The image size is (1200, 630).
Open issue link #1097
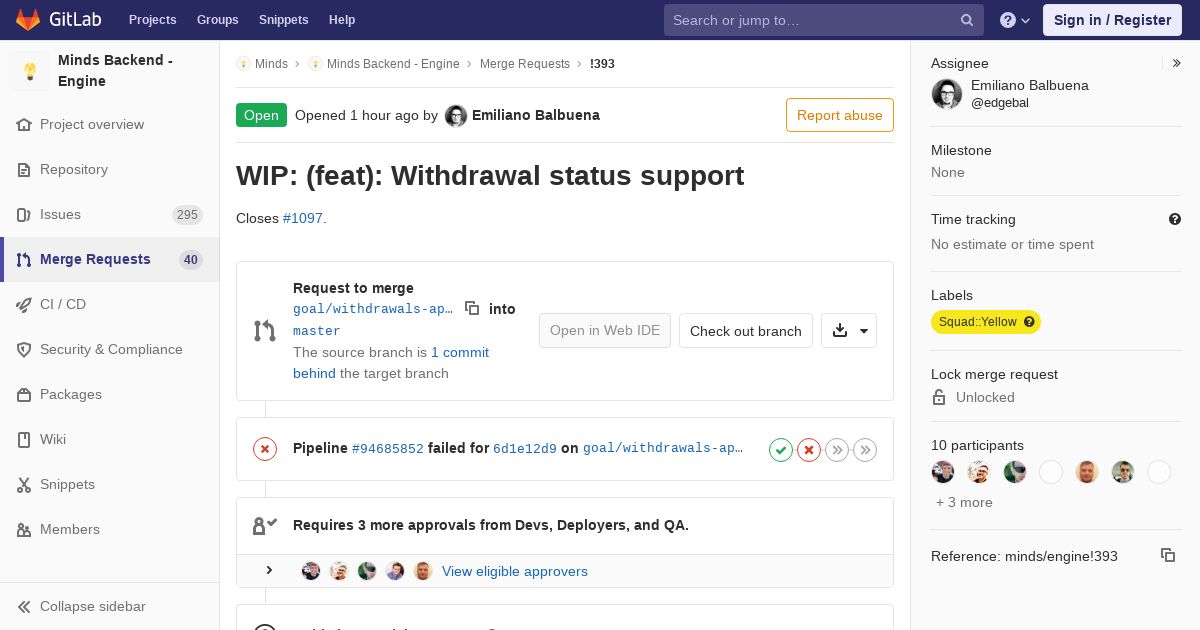[x=303, y=218]
